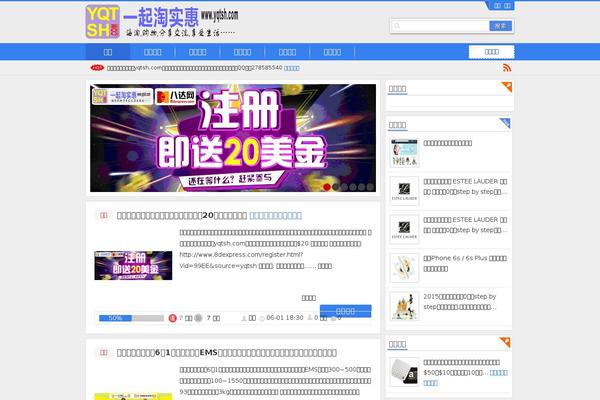Click red category tag beside first article title

(x=104, y=216)
